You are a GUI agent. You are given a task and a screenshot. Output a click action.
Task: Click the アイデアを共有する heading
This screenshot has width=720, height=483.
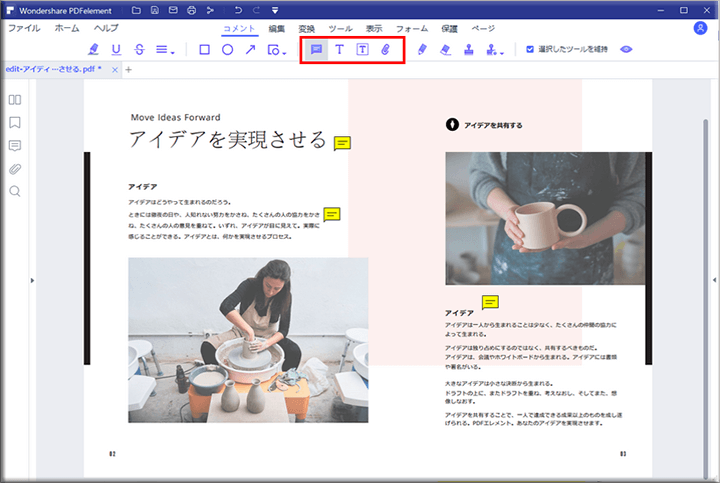tap(493, 125)
